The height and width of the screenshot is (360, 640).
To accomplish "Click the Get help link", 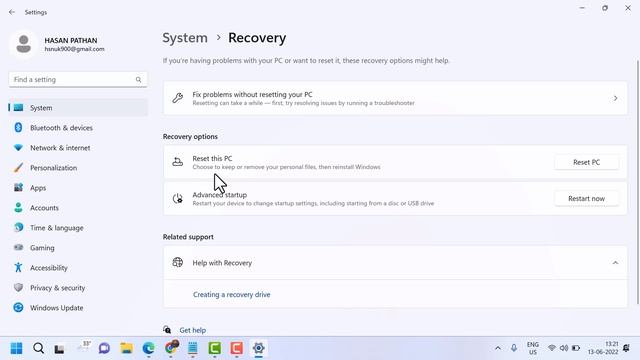I will [192, 330].
